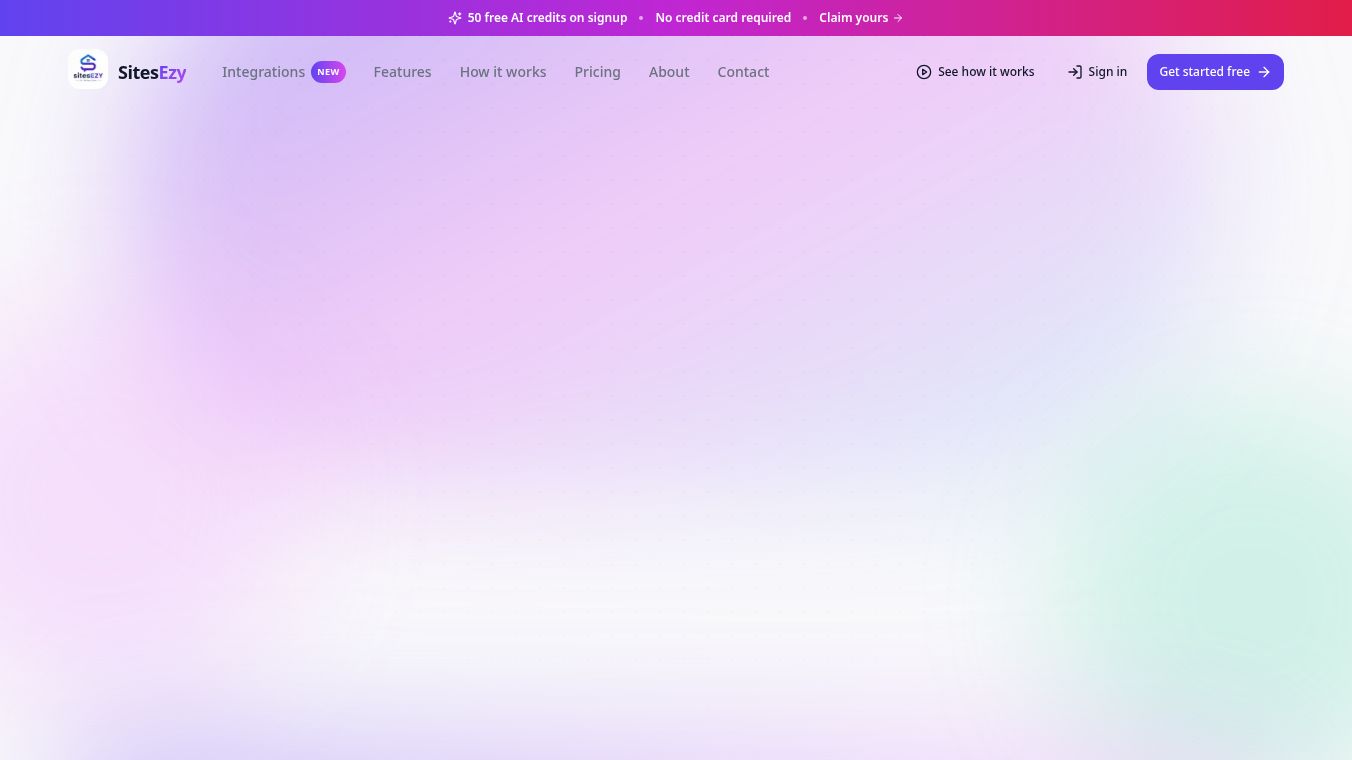1352x760 pixels.
Task: Click the SitesEzy logo icon
Action: tap(88, 69)
